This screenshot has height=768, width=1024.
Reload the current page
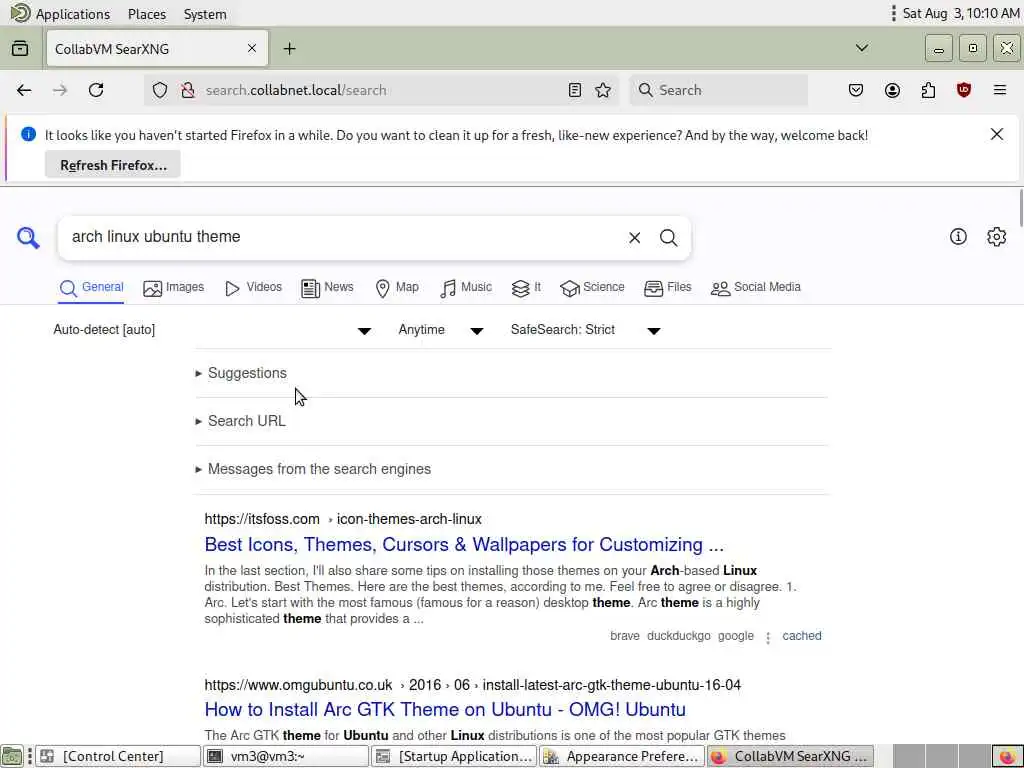(x=96, y=90)
